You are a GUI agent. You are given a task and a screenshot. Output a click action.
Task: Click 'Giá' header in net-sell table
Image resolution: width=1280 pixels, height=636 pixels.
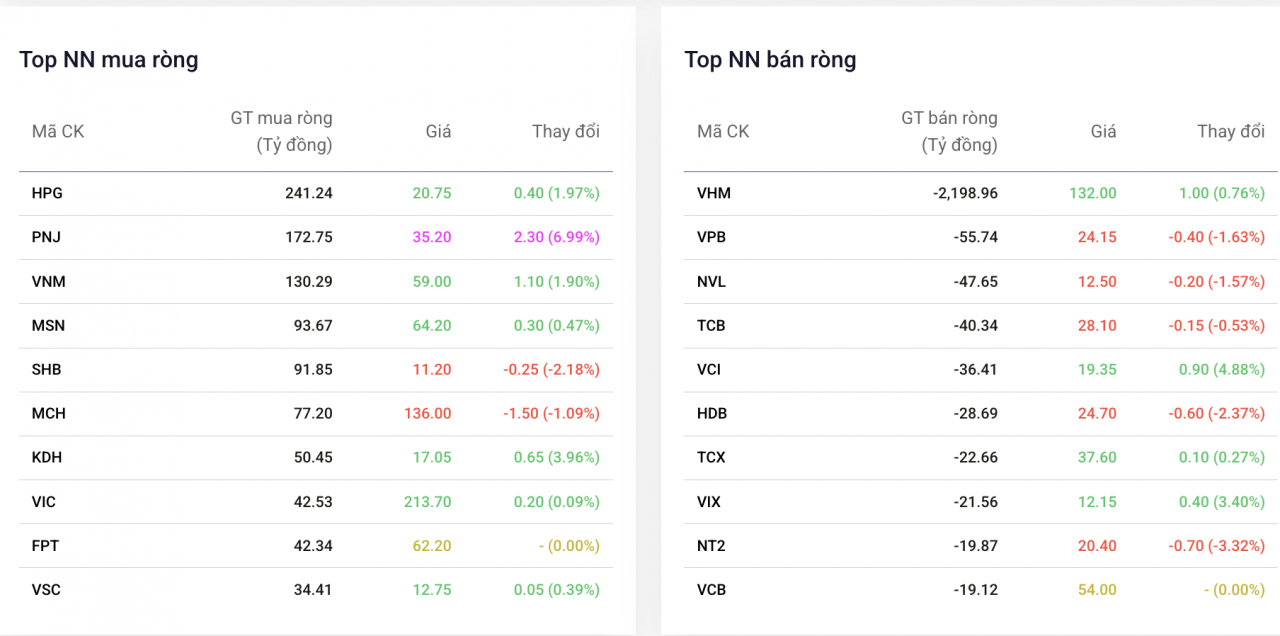[x=1104, y=131]
